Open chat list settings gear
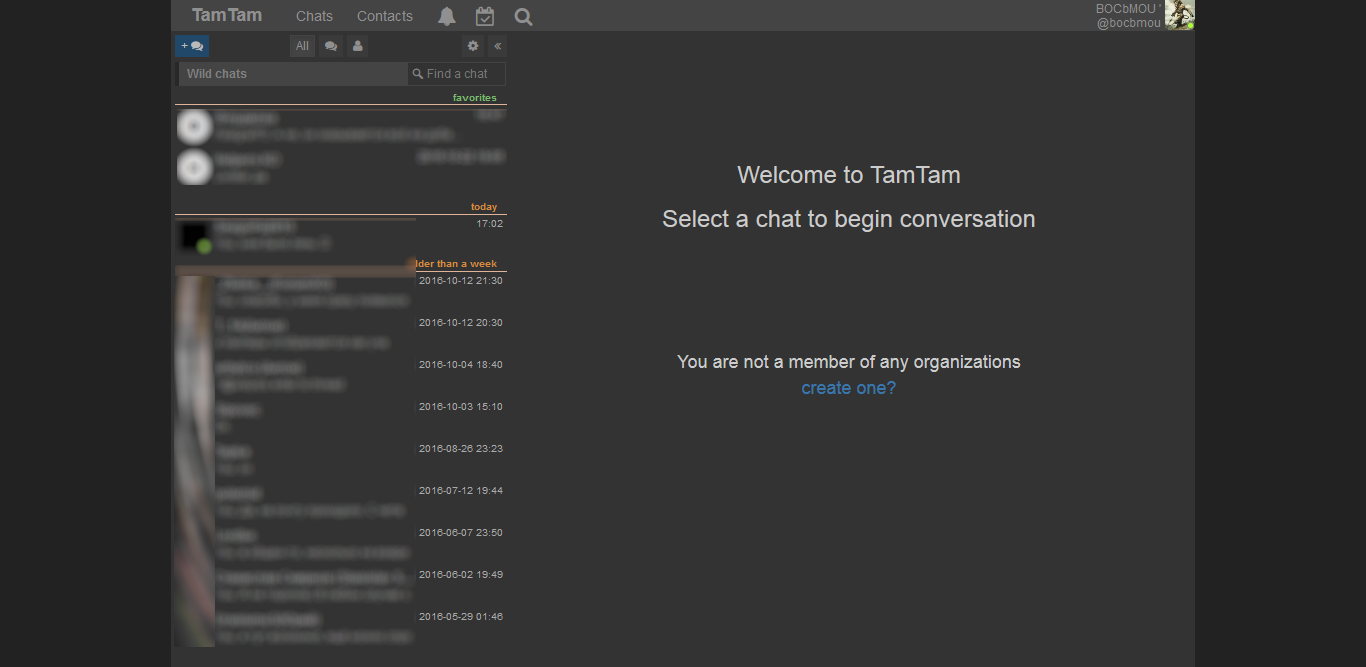1366x667 pixels. (x=473, y=46)
